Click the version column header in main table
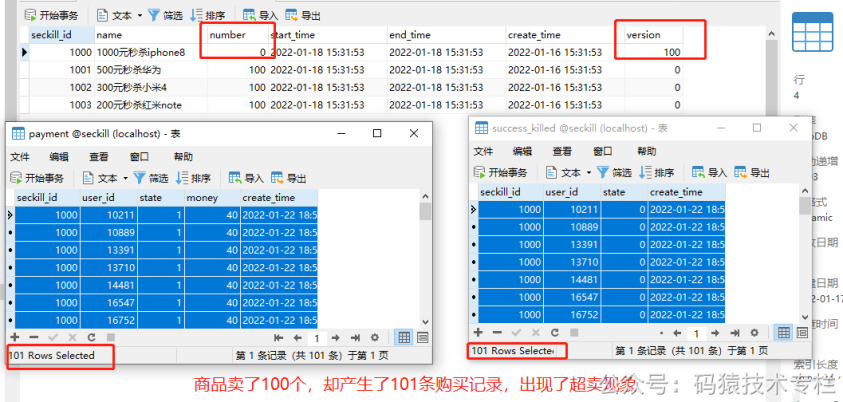843x402 pixels. (x=654, y=35)
